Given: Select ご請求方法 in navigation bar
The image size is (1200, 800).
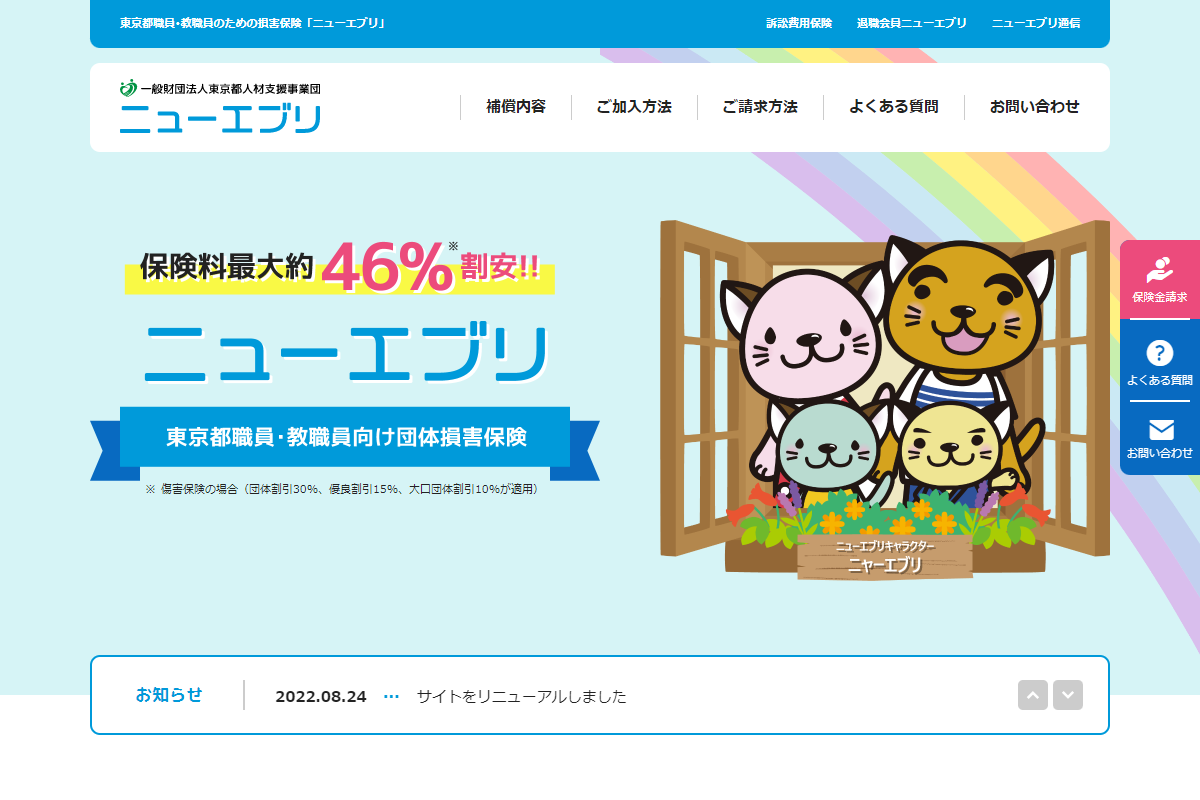Looking at the screenshot, I should (x=760, y=107).
